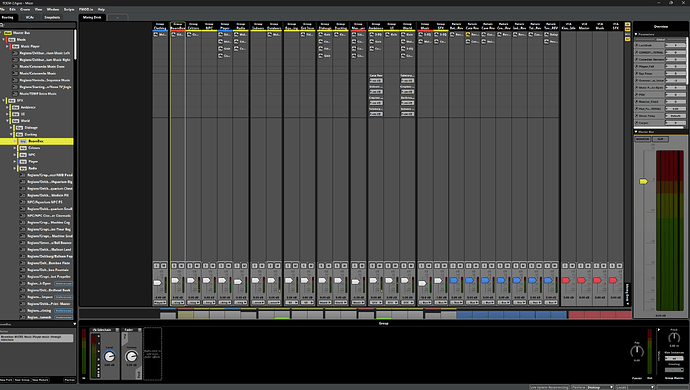Collapse the Music group in the routing tree

(x=4, y=40)
